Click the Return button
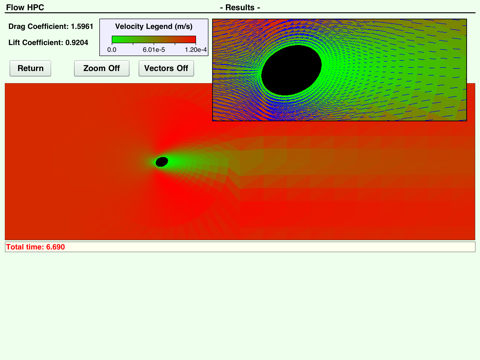480x360 pixels. click(30, 68)
